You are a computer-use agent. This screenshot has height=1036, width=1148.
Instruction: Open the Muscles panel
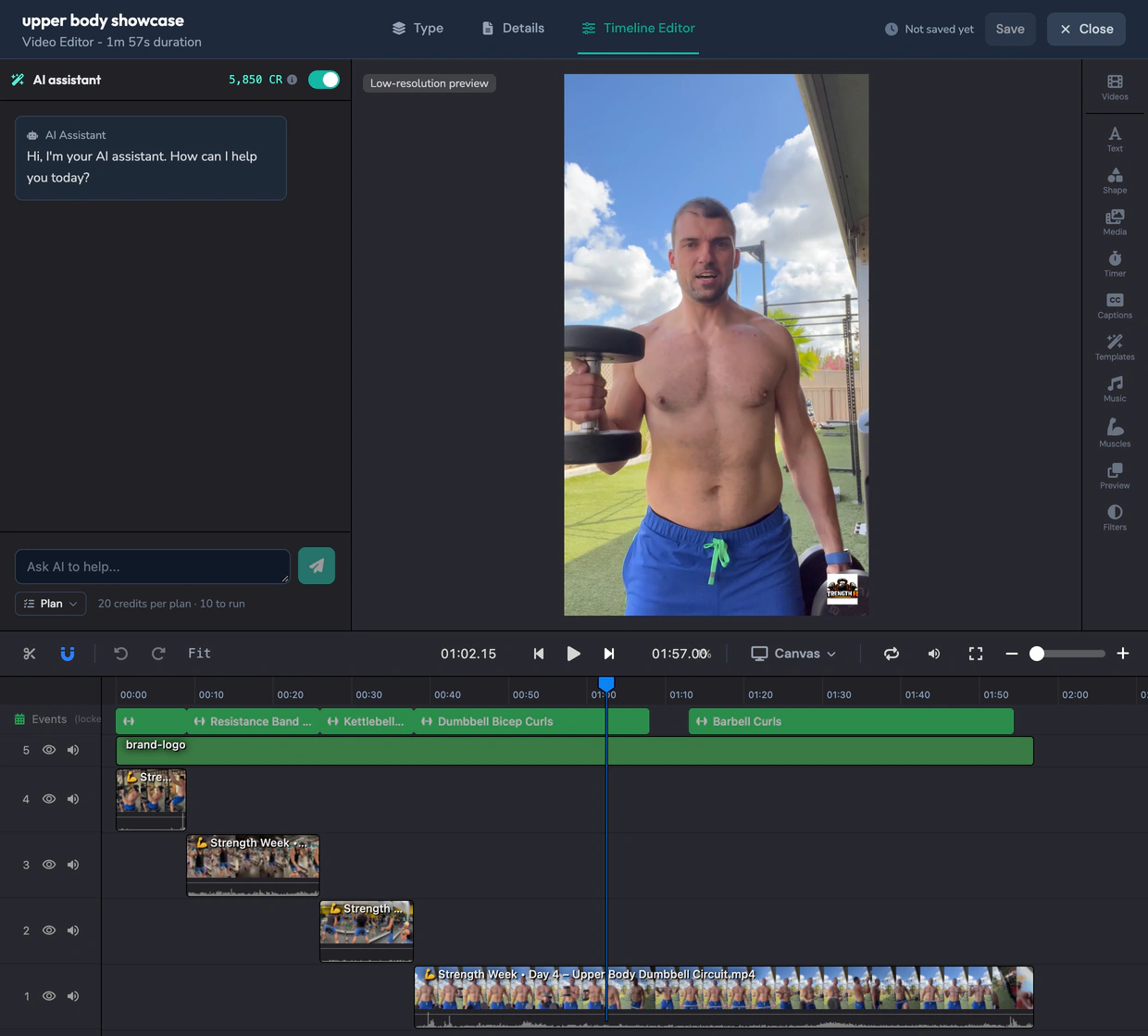(x=1115, y=432)
